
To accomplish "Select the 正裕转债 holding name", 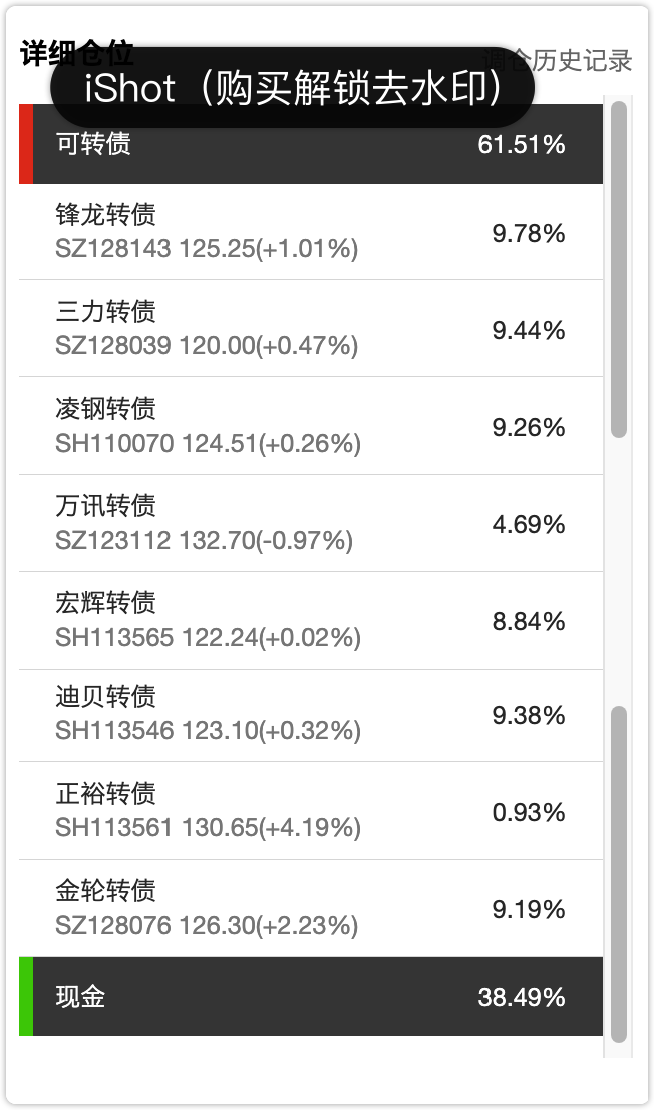I will pyautogui.click(x=106, y=794).
